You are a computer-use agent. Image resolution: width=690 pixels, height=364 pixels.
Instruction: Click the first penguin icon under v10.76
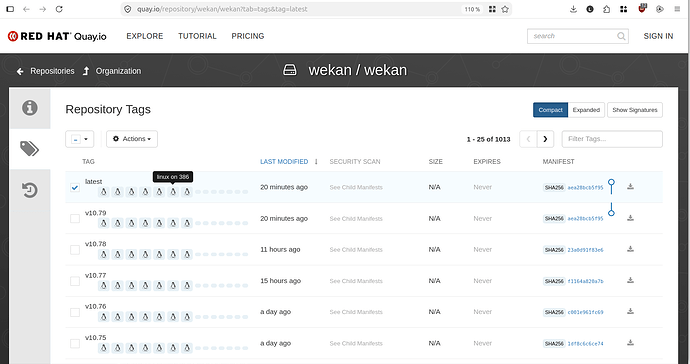[x=103, y=317]
